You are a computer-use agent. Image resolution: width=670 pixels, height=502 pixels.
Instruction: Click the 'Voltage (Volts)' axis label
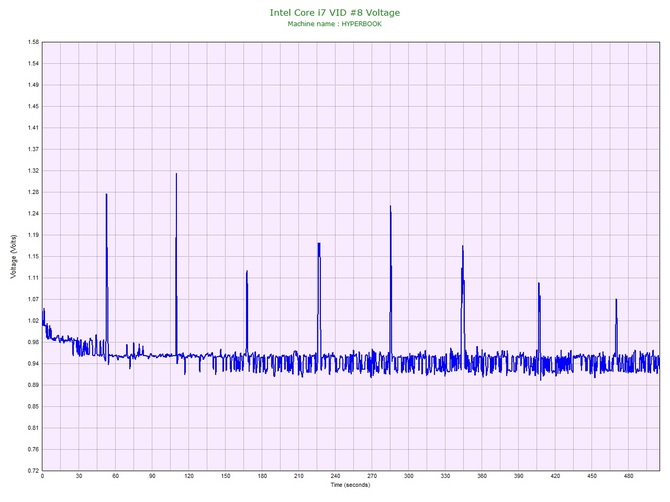[14, 257]
